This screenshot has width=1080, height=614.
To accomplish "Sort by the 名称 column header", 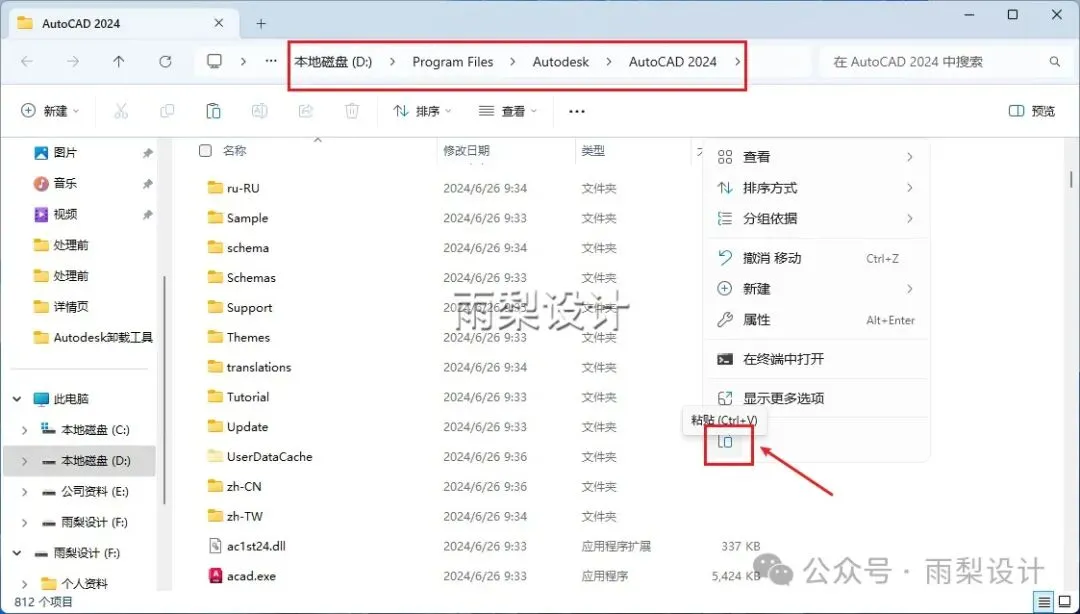I will click(235, 150).
